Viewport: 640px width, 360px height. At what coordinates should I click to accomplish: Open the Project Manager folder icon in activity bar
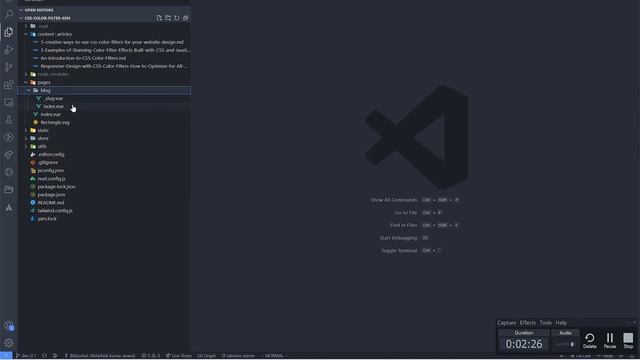9,189
